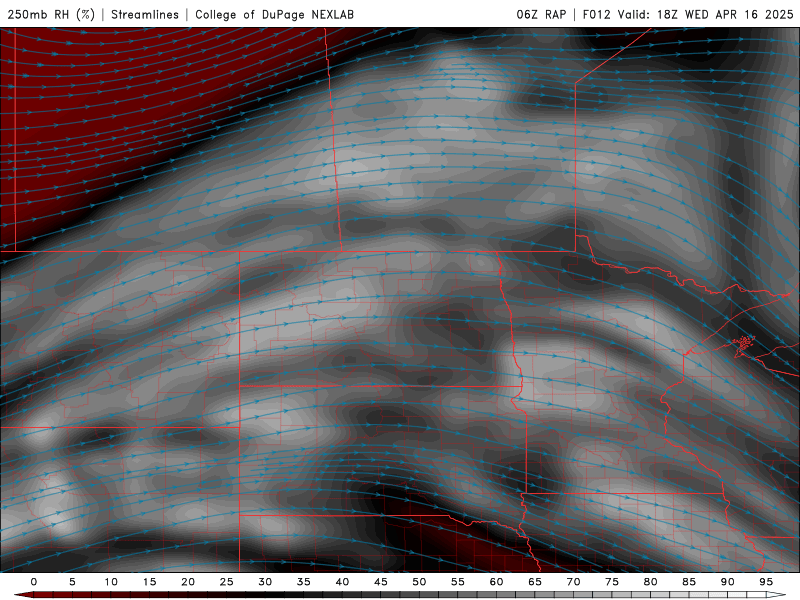
Task: Click the colorbar label '25'
Action: [227, 582]
